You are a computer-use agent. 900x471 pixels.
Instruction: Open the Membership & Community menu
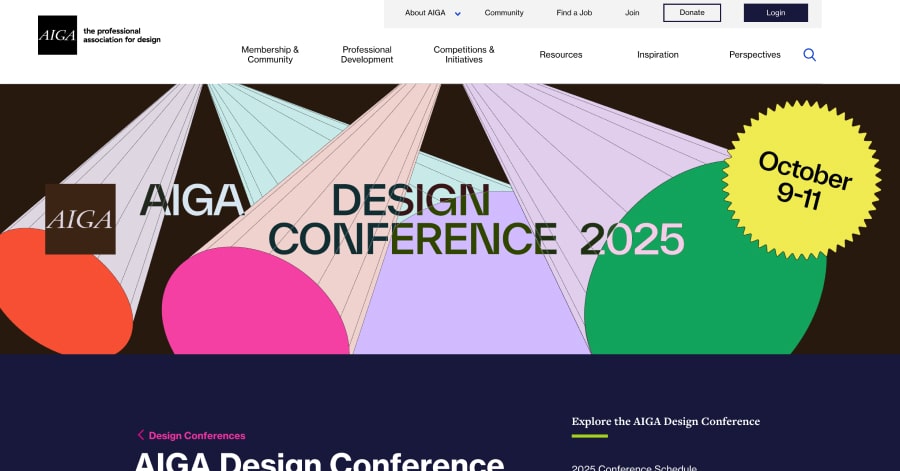pyautogui.click(x=270, y=55)
